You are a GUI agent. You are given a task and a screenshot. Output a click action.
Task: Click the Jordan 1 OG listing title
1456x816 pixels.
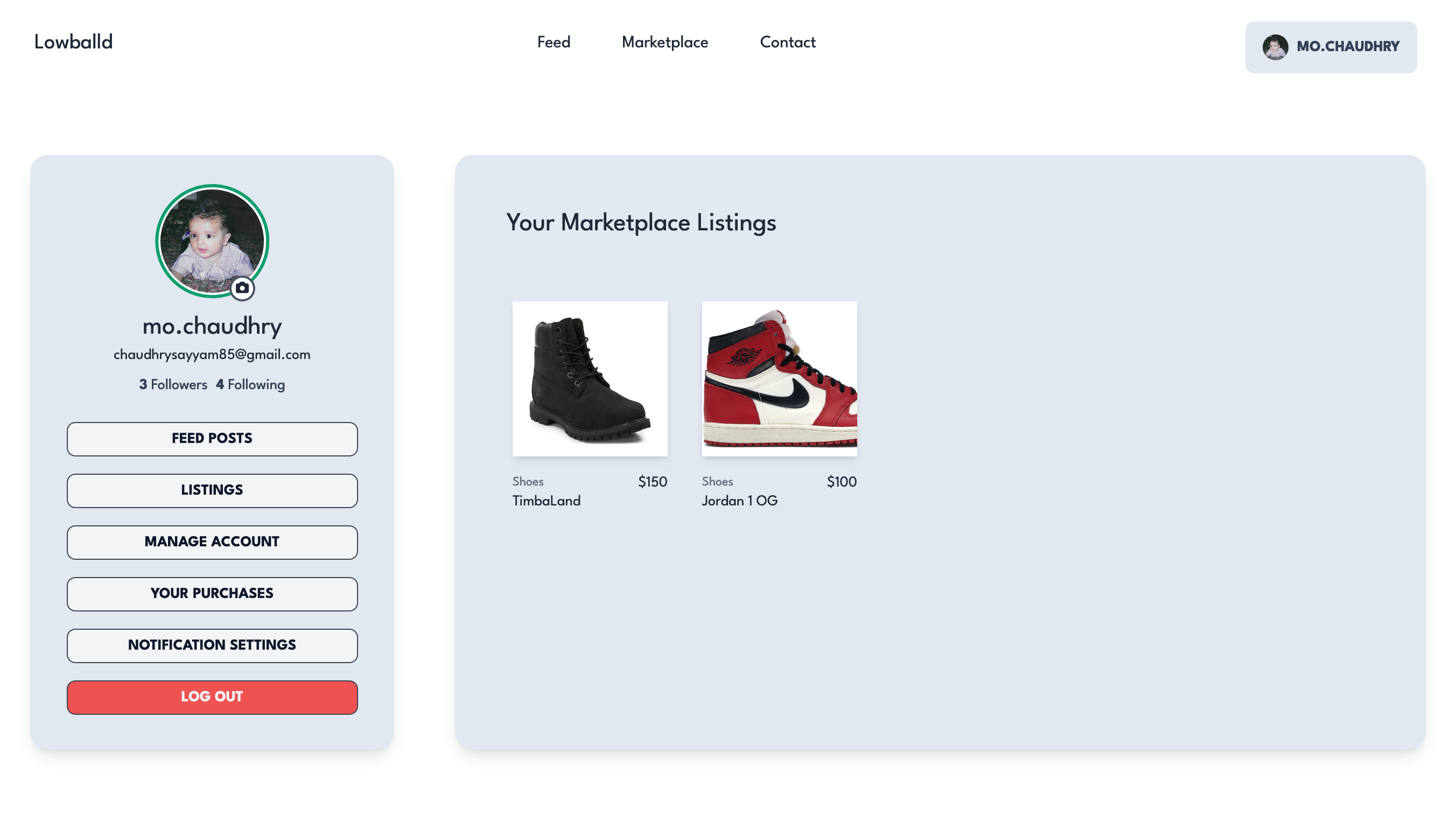point(739,501)
